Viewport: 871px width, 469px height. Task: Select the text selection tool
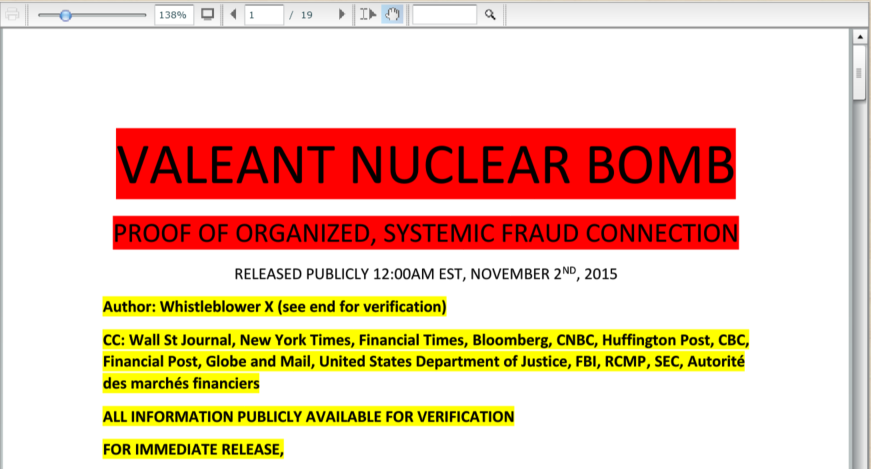[x=368, y=14]
